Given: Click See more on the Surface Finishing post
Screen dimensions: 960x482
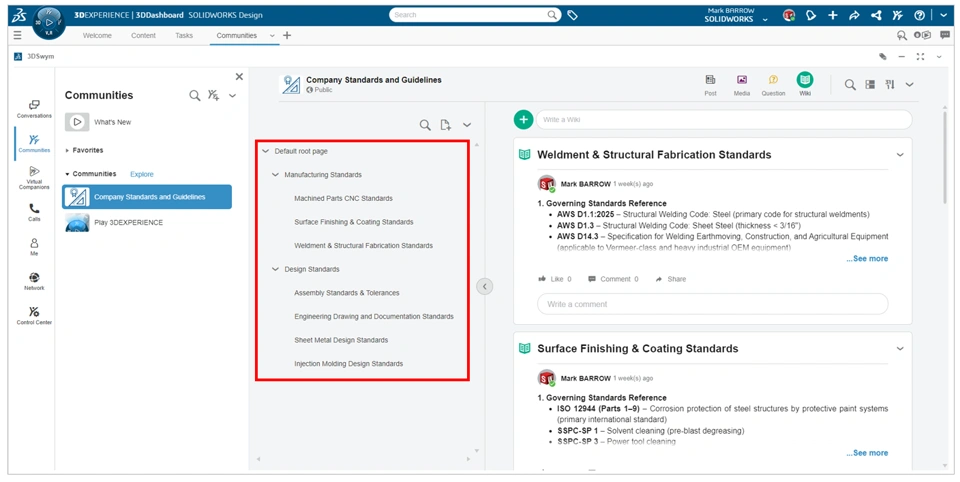Looking at the screenshot, I should [867, 453].
